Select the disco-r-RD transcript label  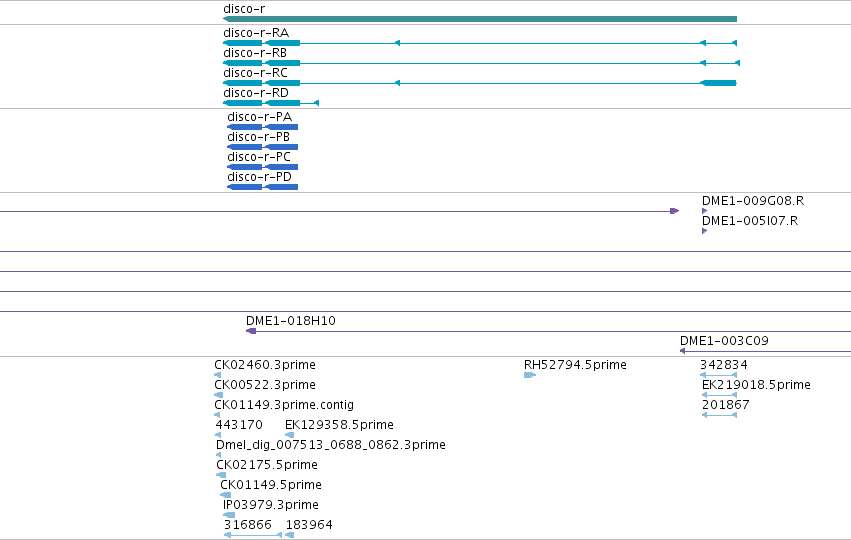pyautogui.click(x=256, y=93)
